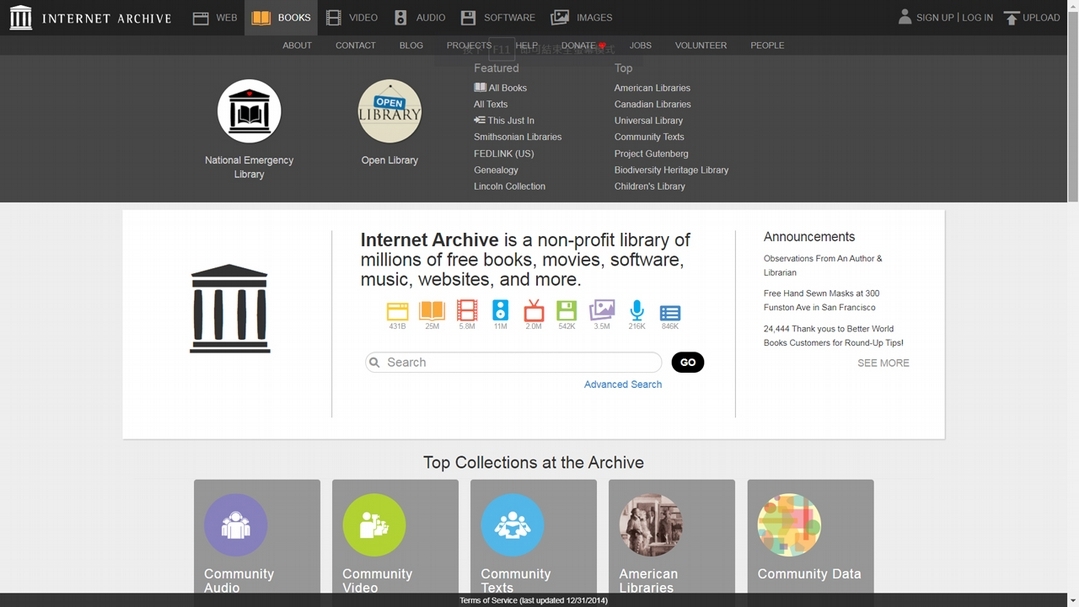Click the Internet Archive temple logo in header
The height and width of the screenshot is (607, 1079).
(21, 17)
